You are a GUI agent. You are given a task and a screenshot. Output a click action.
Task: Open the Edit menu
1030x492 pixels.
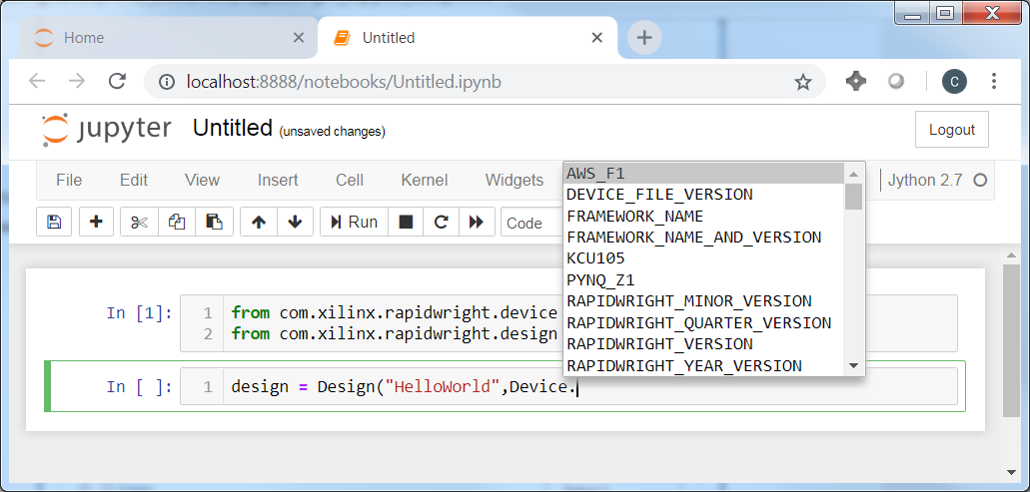coord(133,180)
